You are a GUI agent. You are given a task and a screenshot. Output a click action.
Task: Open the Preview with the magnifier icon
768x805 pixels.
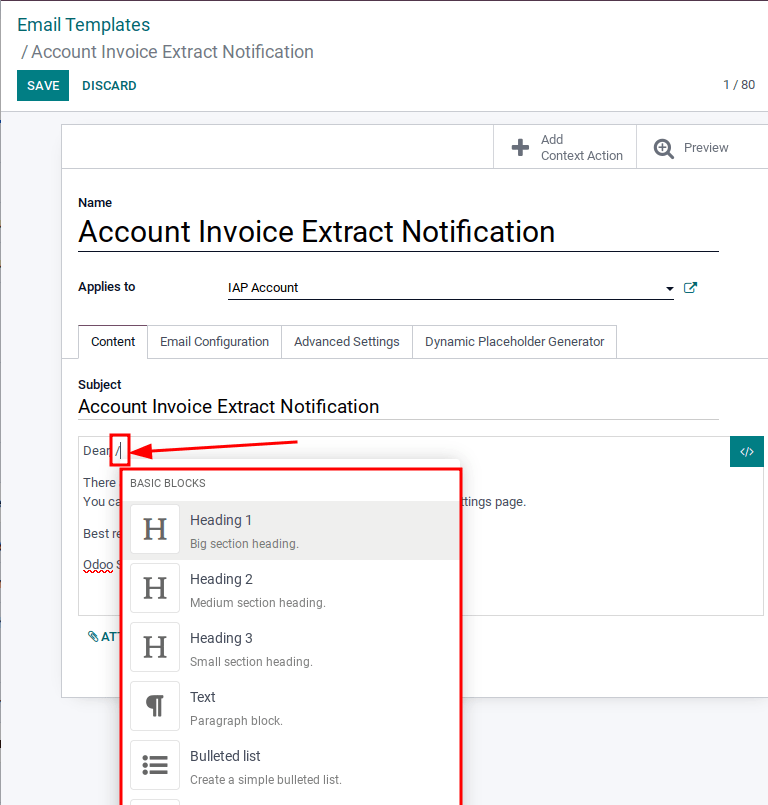[x=664, y=147]
